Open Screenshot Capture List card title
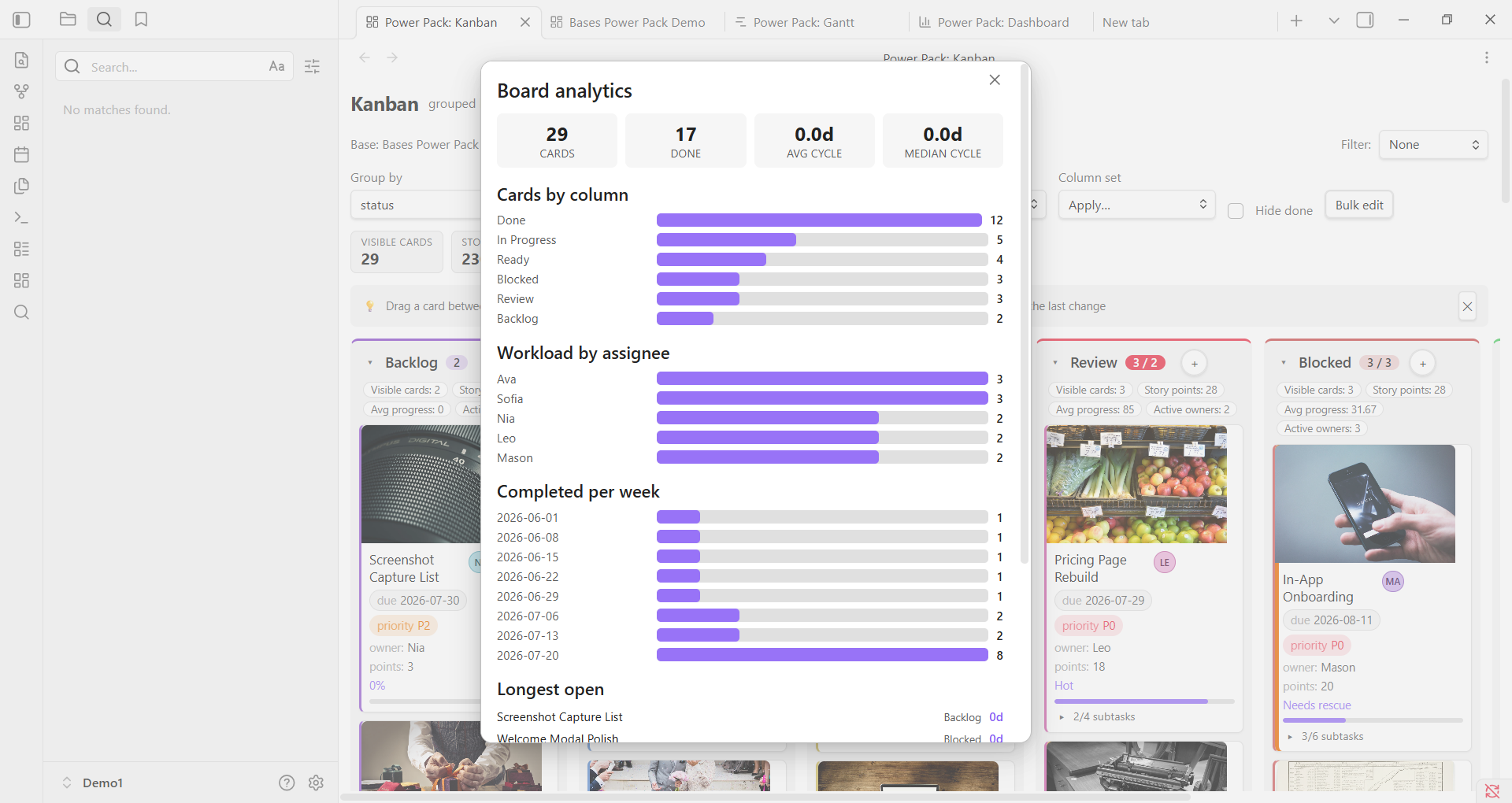 coord(404,568)
